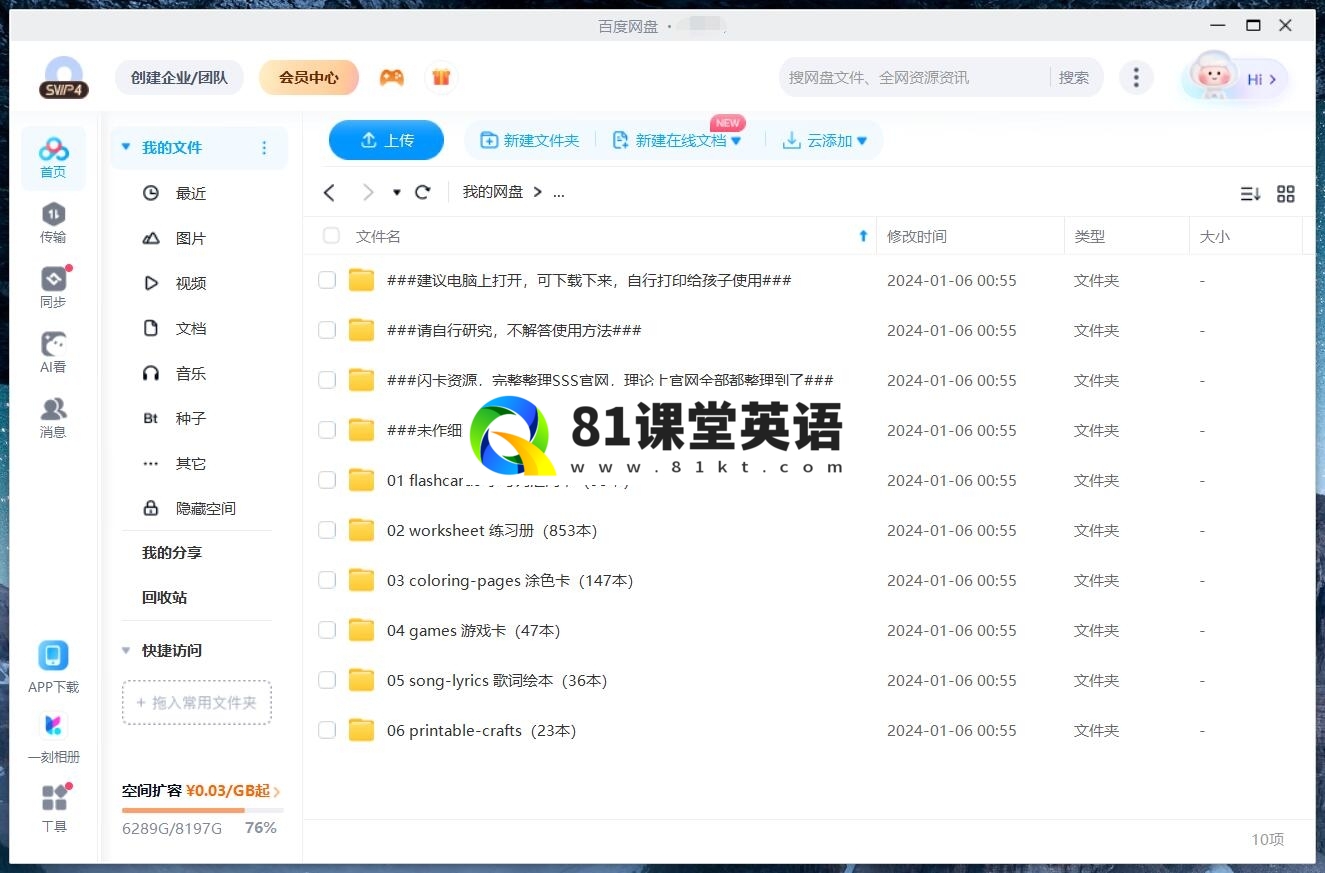Click the Hi assistant mascot button
The width and height of the screenshot is (1325, 873).
pos(1235,78)
